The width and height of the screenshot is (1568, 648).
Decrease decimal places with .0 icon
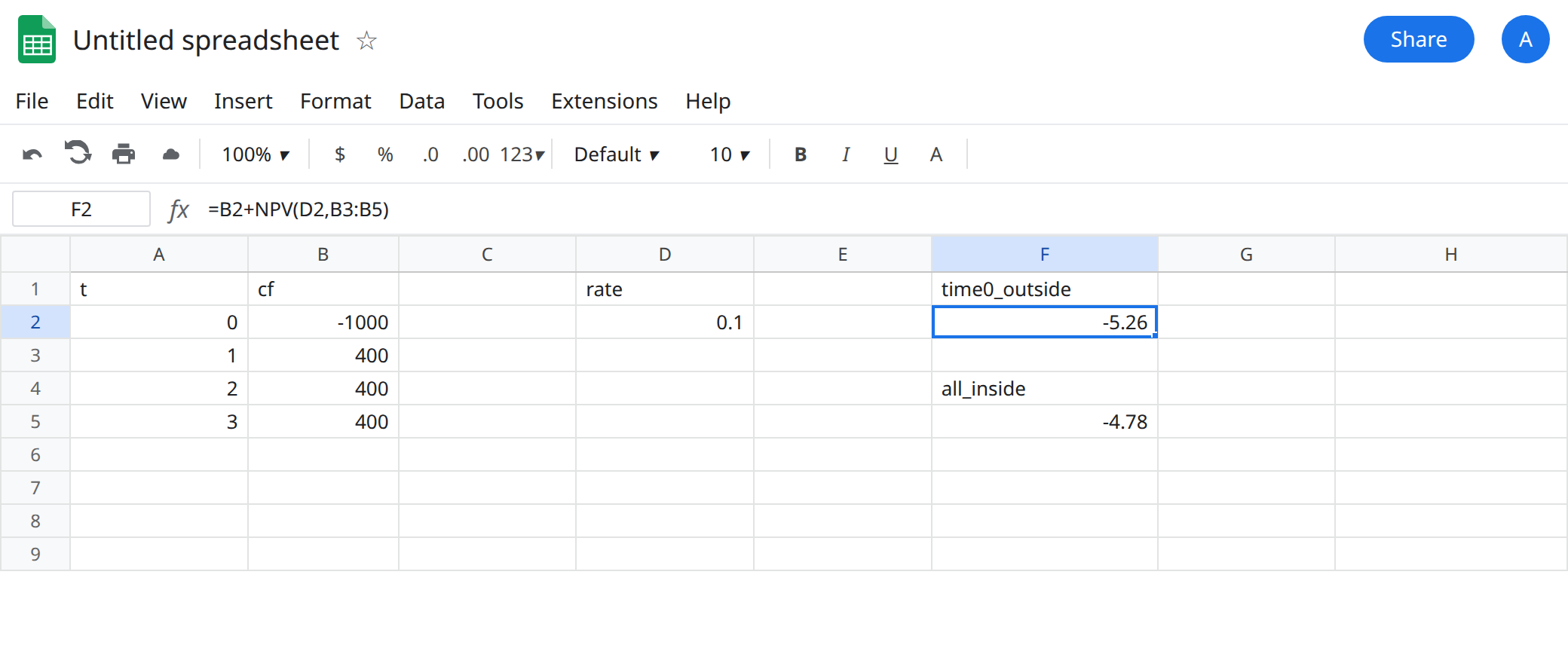430,154
